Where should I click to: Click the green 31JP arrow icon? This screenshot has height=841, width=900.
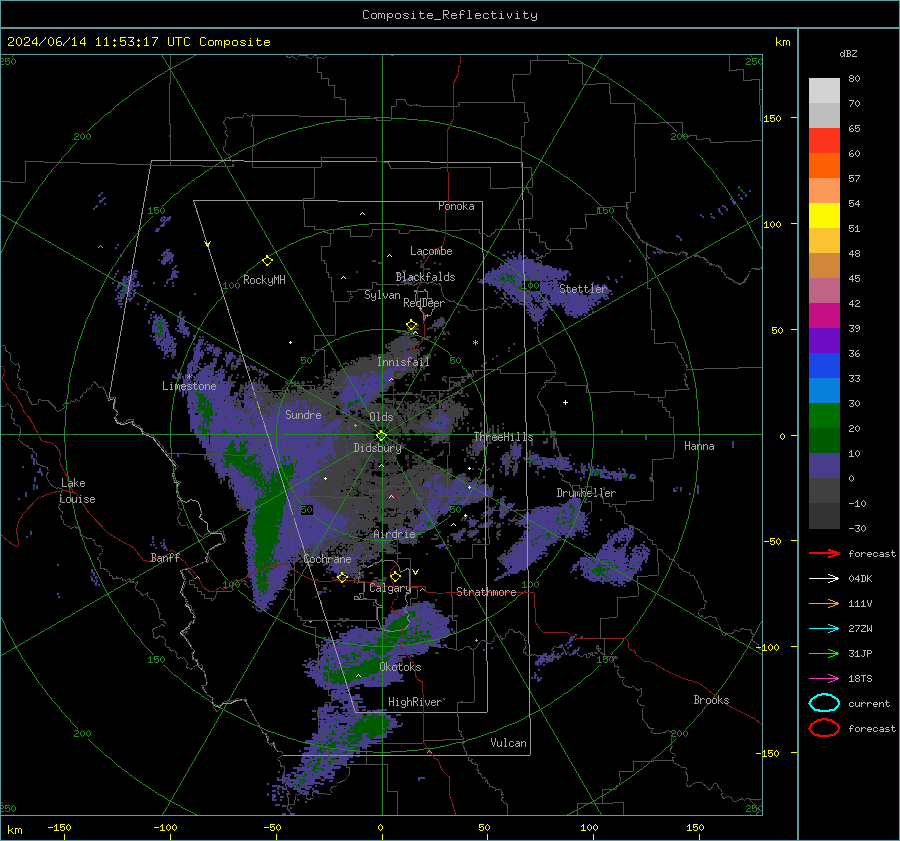(x=824, y=653)
